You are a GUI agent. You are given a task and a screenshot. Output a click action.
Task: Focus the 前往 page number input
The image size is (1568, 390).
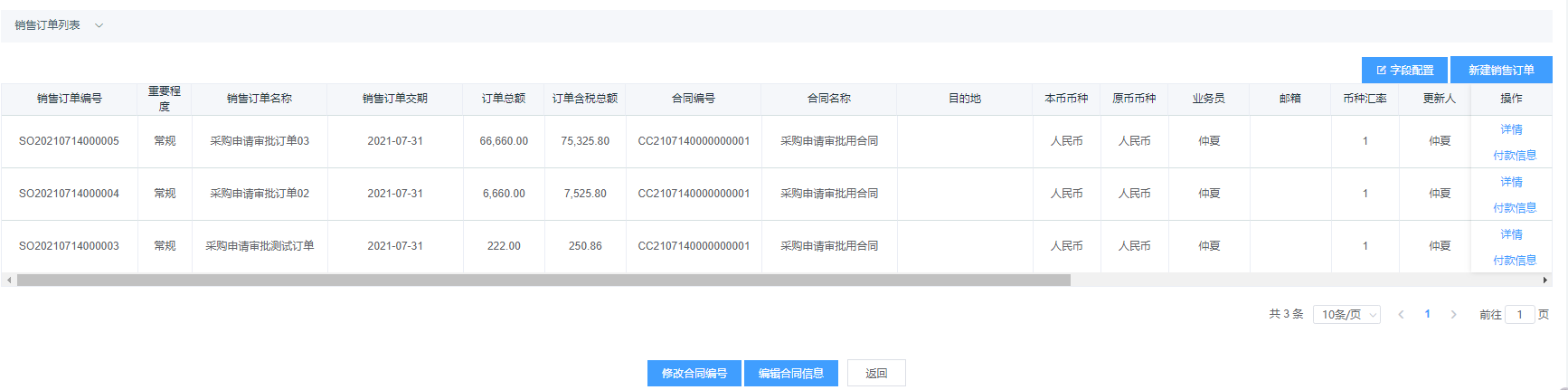(x=1519, y=314)
